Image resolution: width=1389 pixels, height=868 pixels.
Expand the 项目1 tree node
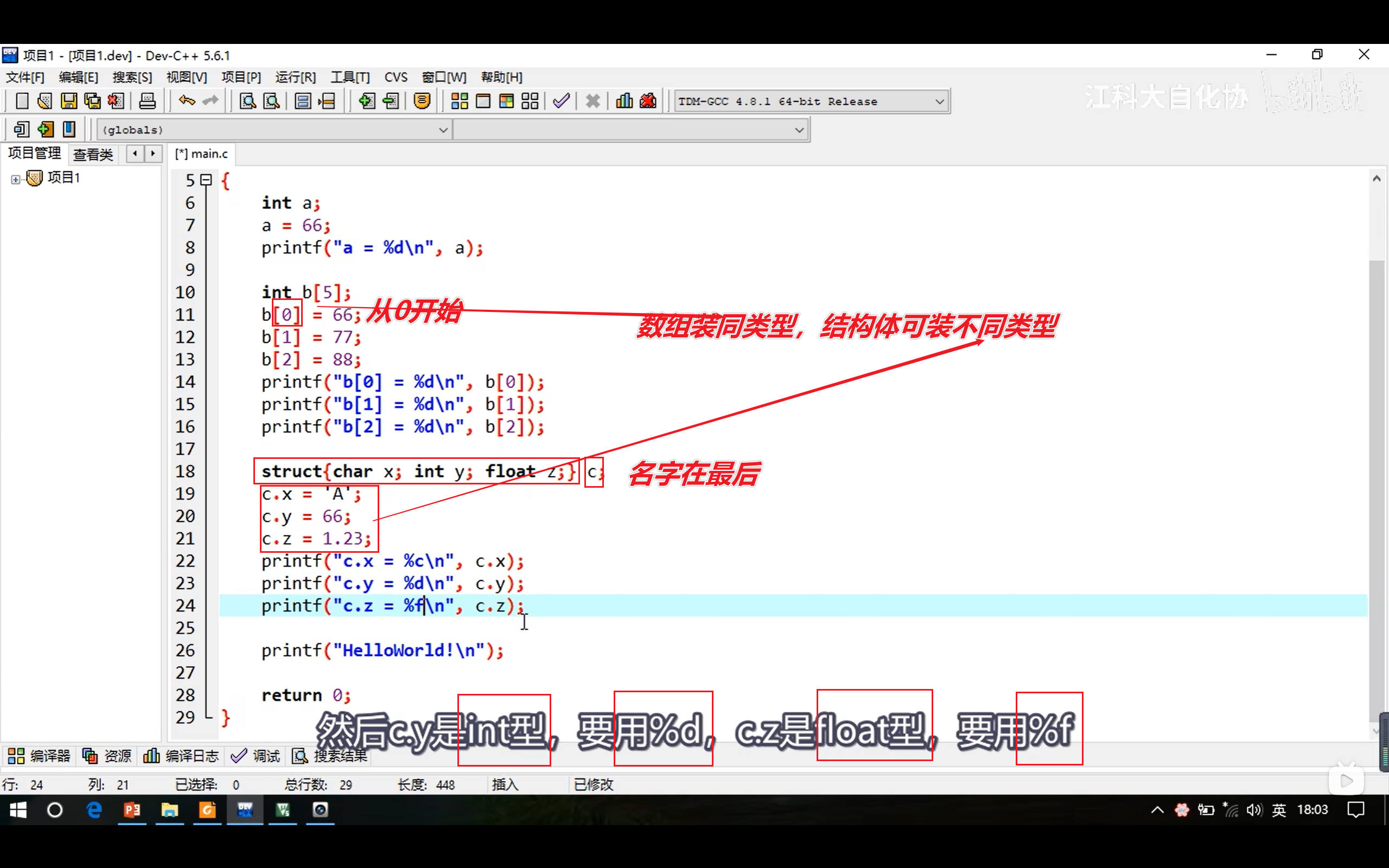point(16,179)
